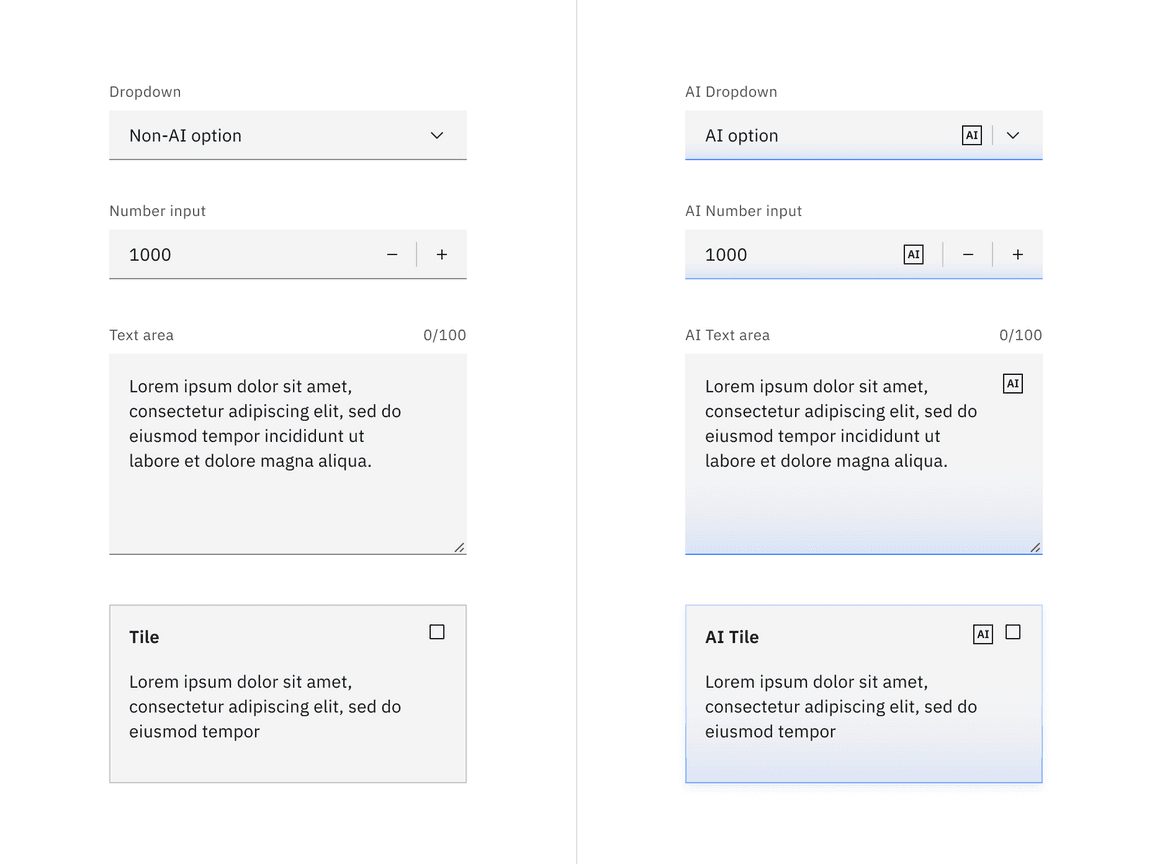Select the AI Tile heading

pos(732,637)
